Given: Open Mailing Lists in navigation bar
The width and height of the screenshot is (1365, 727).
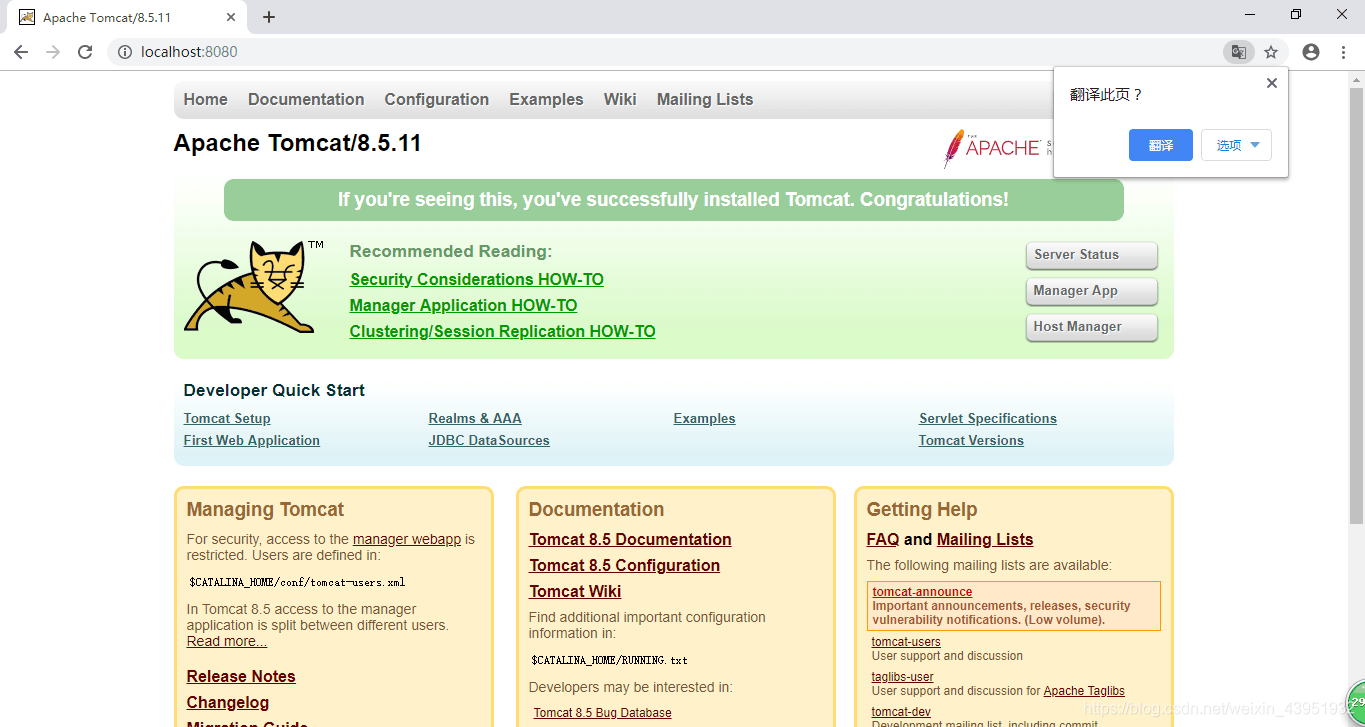Looking at the screenshot, I should 705,99.
